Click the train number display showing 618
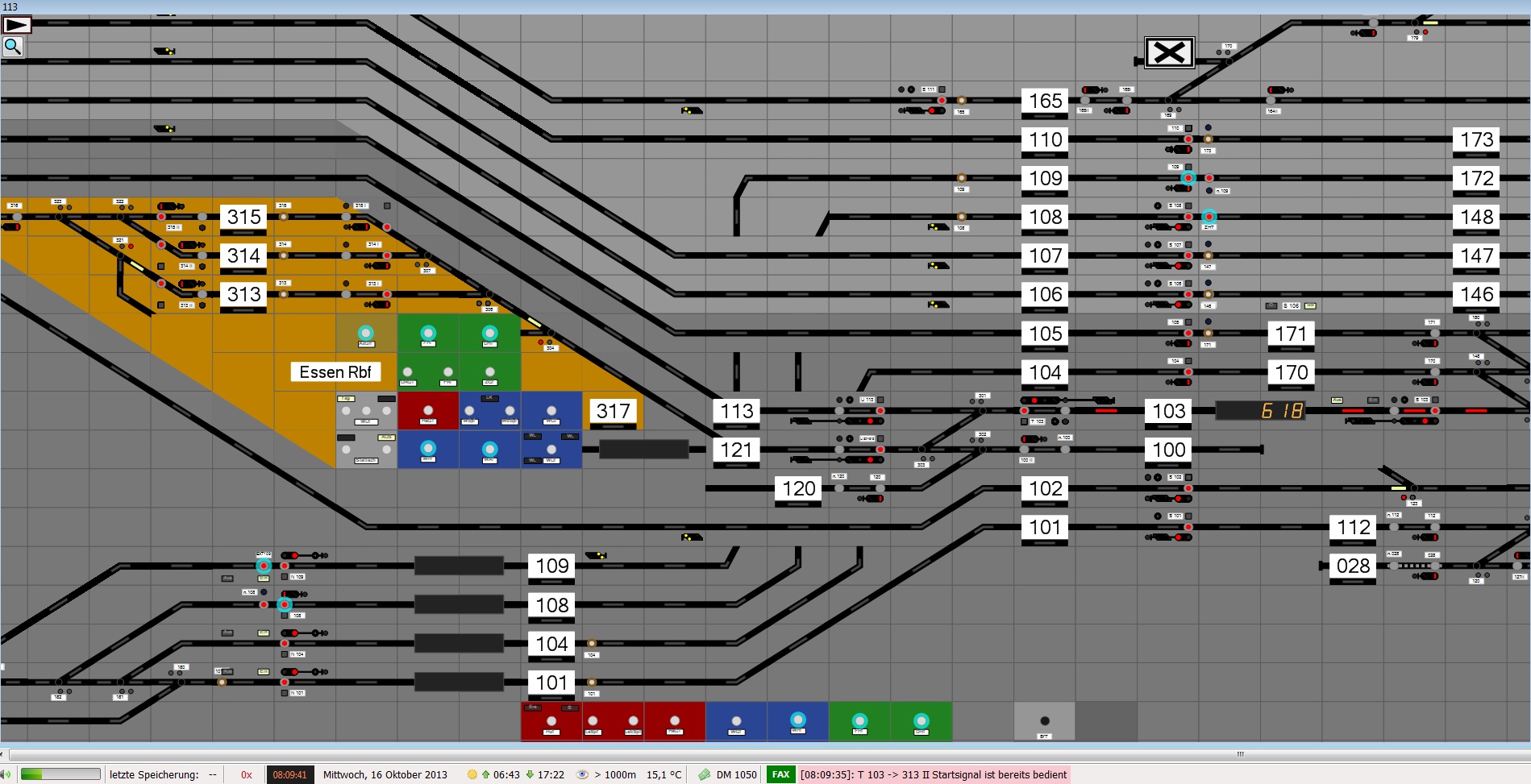The image size is (1531, 784). pos(1259,411)
